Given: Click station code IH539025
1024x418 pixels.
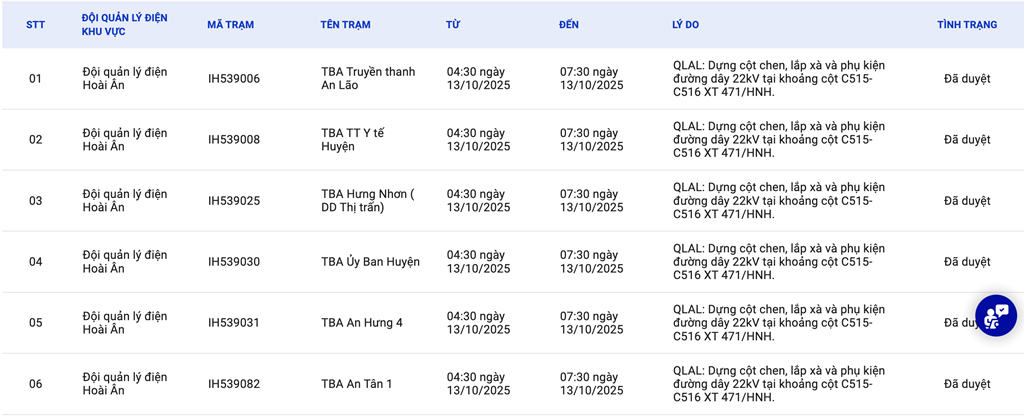Looking at the screenshot, I should point(233,201).
